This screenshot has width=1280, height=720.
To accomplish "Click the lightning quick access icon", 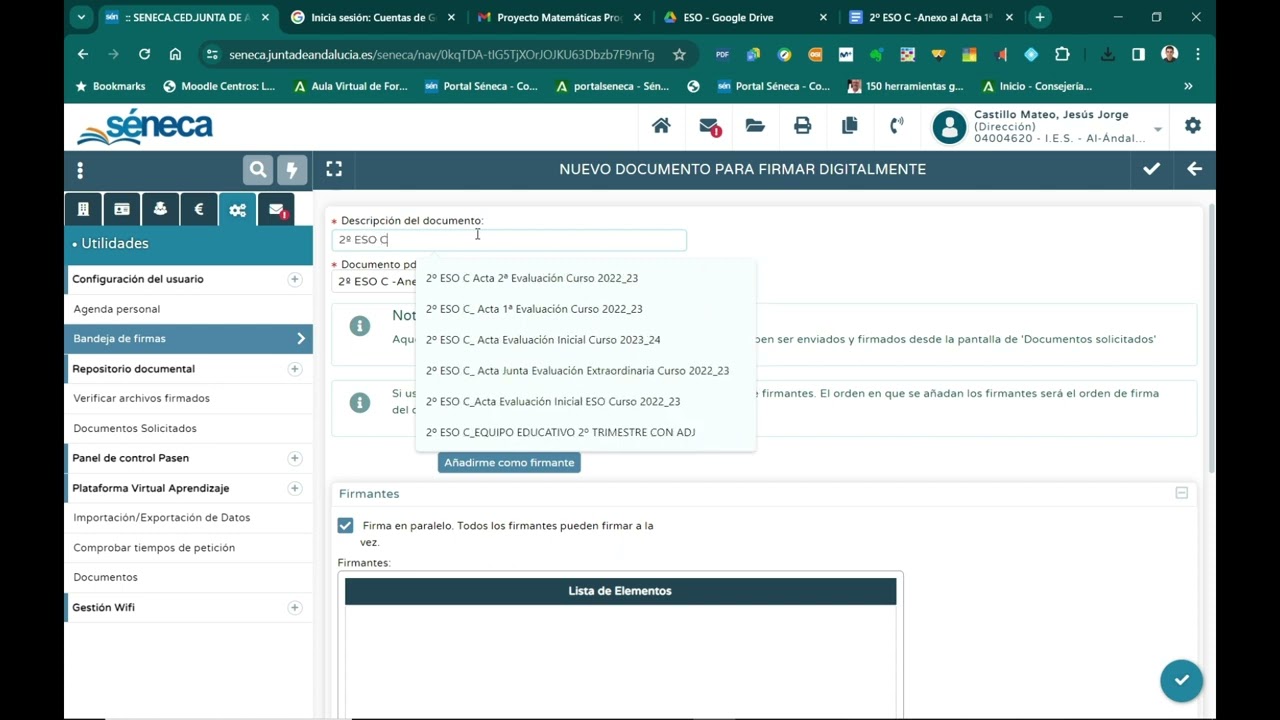I will point(292,170).
